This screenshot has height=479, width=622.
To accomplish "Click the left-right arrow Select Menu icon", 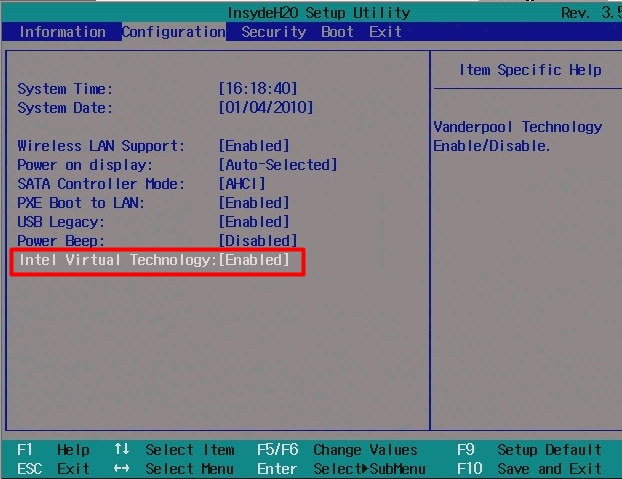I will 121,469.
